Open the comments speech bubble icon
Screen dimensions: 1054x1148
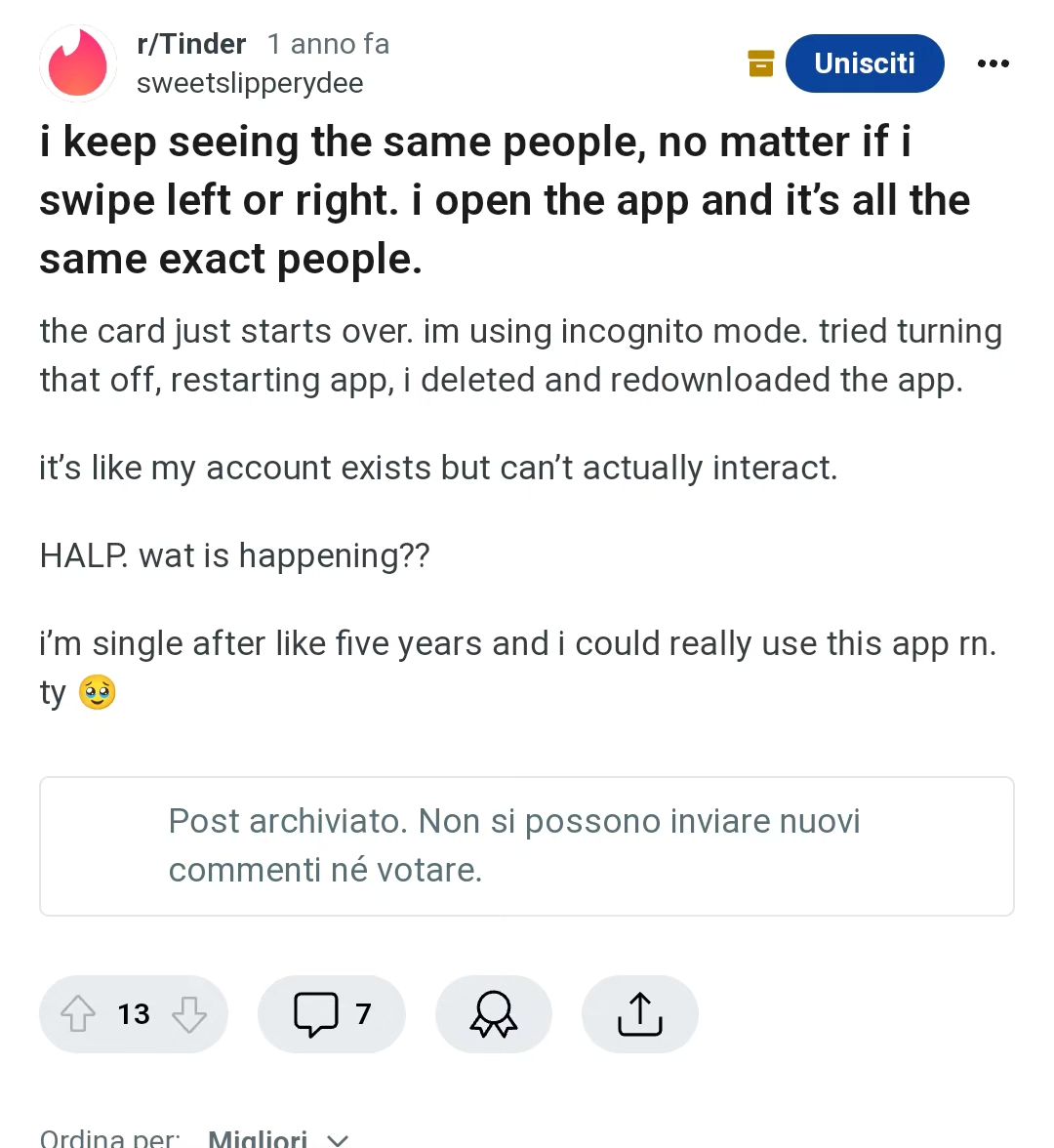[x=315, y=1014]
